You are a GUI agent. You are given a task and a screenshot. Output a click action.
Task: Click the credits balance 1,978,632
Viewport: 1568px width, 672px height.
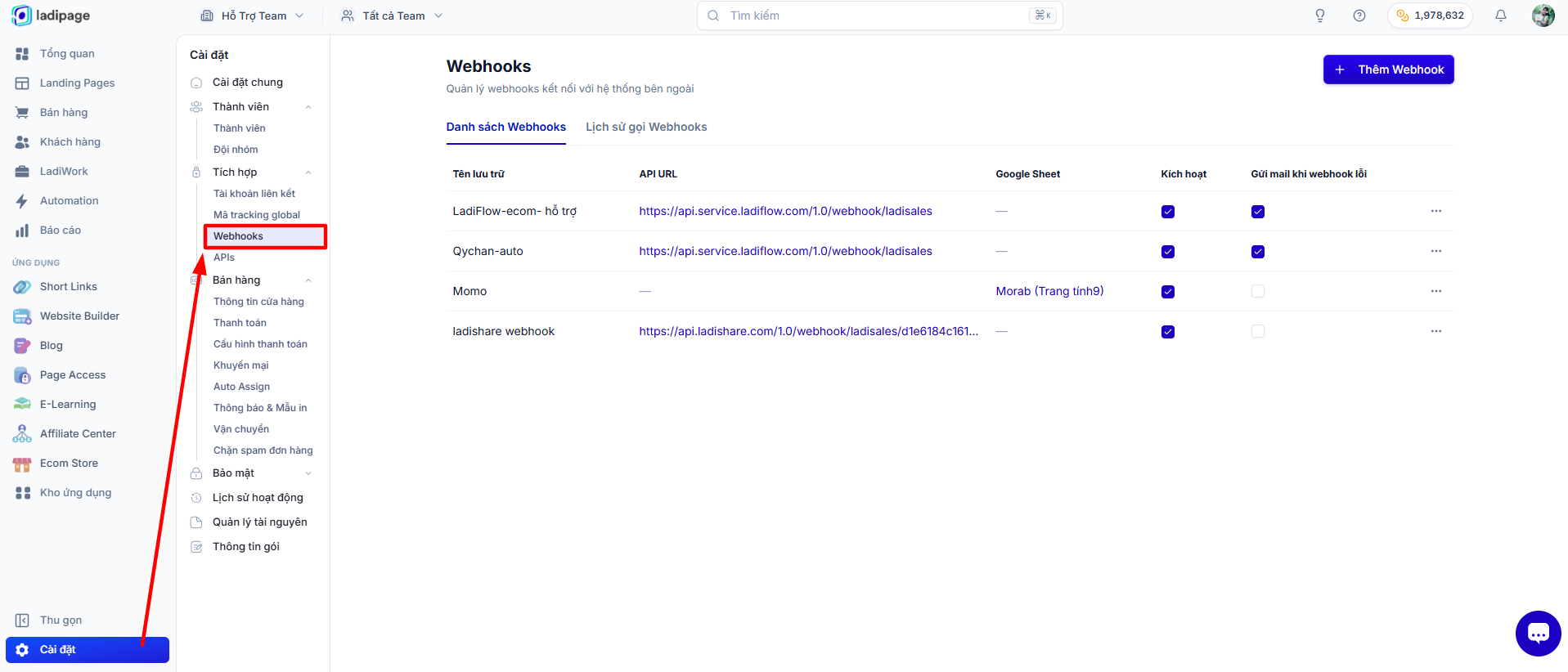tap(1430, 16)
